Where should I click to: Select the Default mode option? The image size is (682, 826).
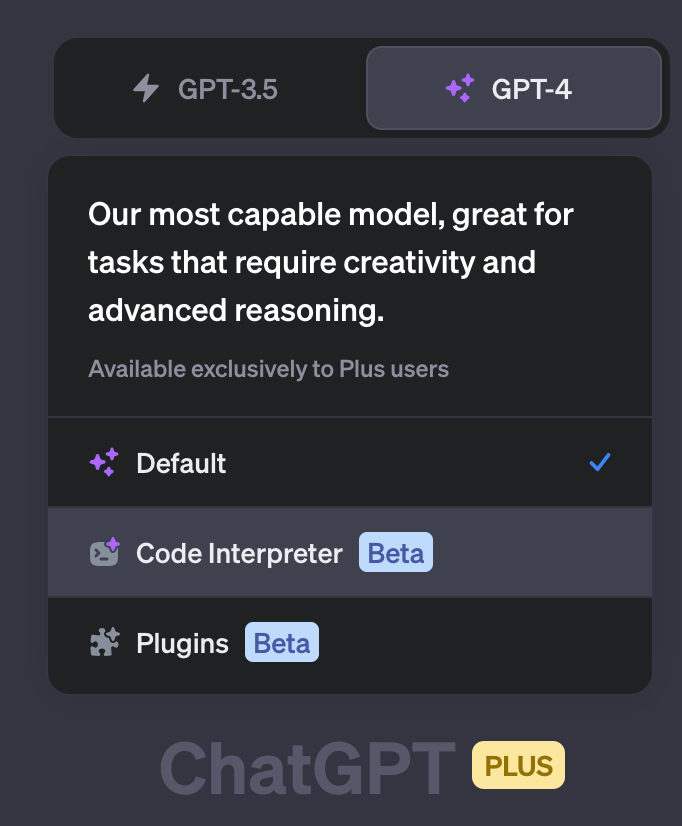350,462
